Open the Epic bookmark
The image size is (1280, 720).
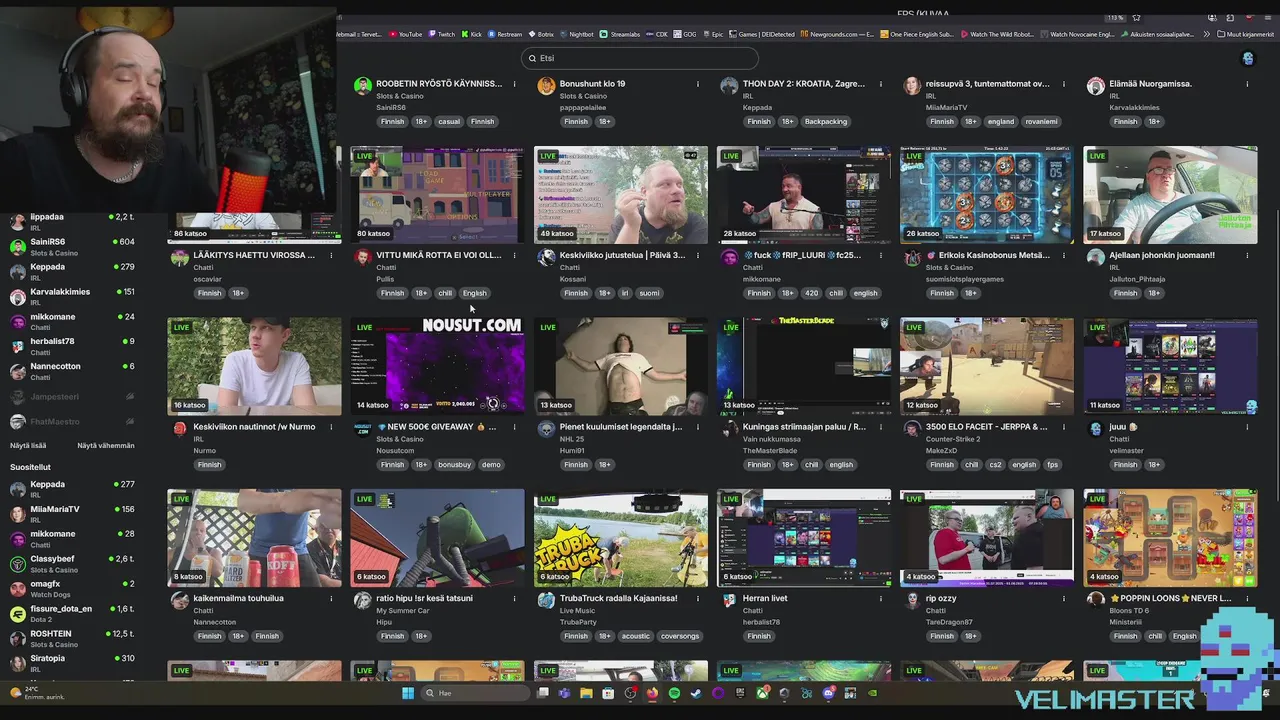point(712,34)
